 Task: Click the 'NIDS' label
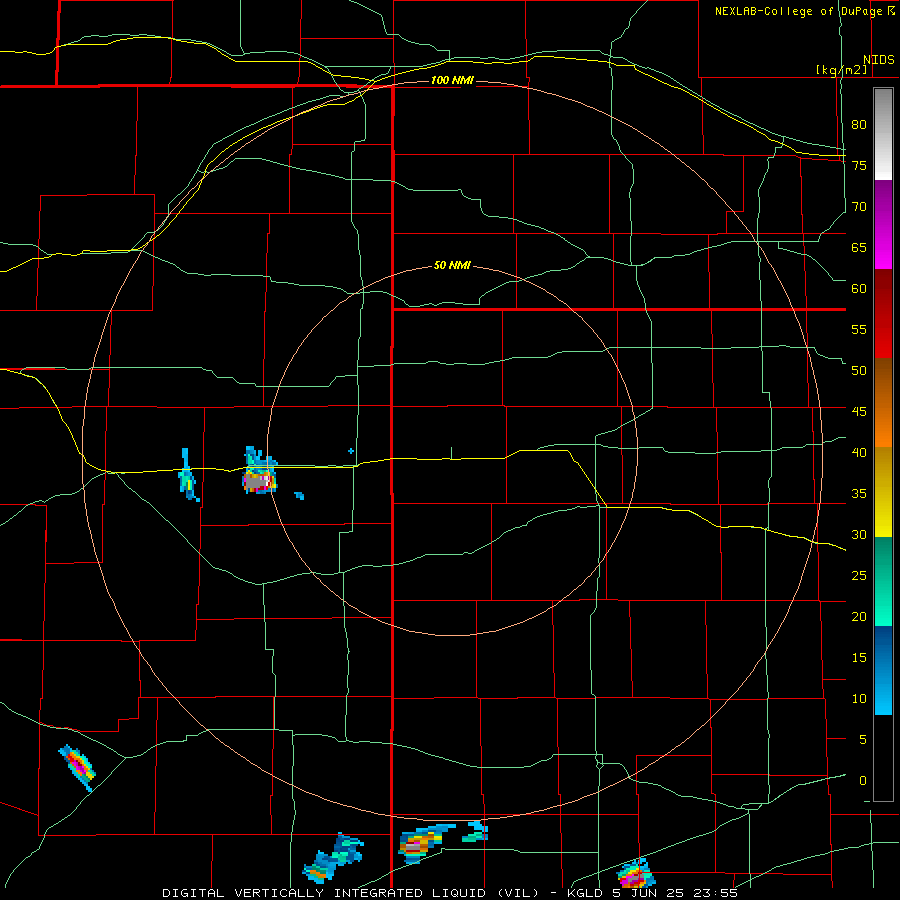pos(879,60)
